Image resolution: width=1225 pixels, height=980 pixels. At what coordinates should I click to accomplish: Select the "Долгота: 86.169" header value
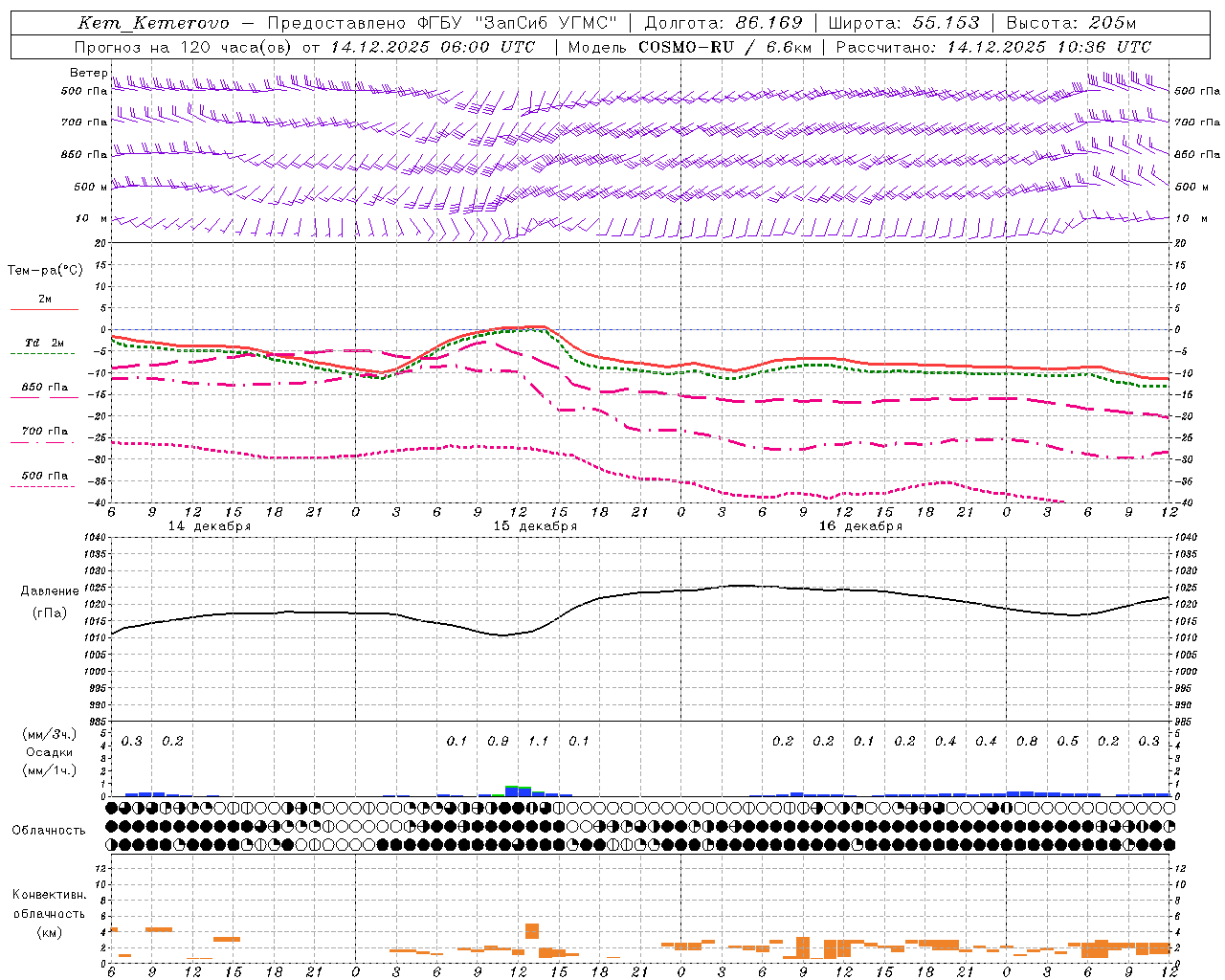[x=724, y=23]
